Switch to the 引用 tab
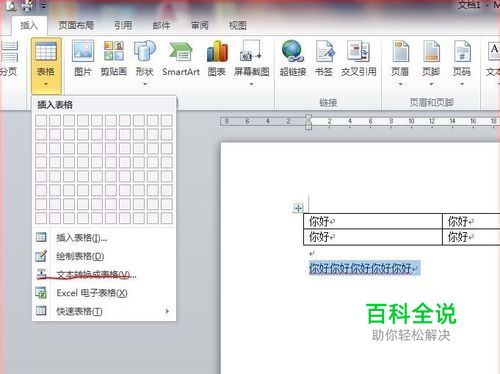This screenshot has height=374, width=500. (x=123, y=25)
